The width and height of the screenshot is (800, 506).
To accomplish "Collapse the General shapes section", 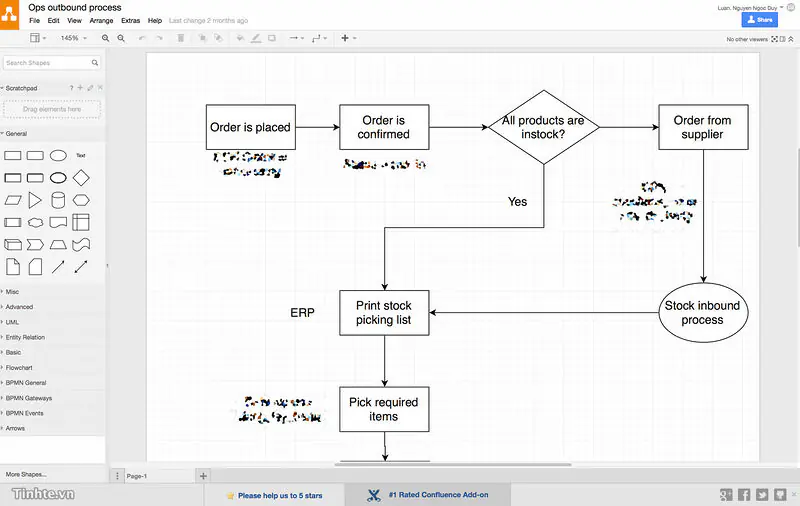I will (x=14, y=134).
